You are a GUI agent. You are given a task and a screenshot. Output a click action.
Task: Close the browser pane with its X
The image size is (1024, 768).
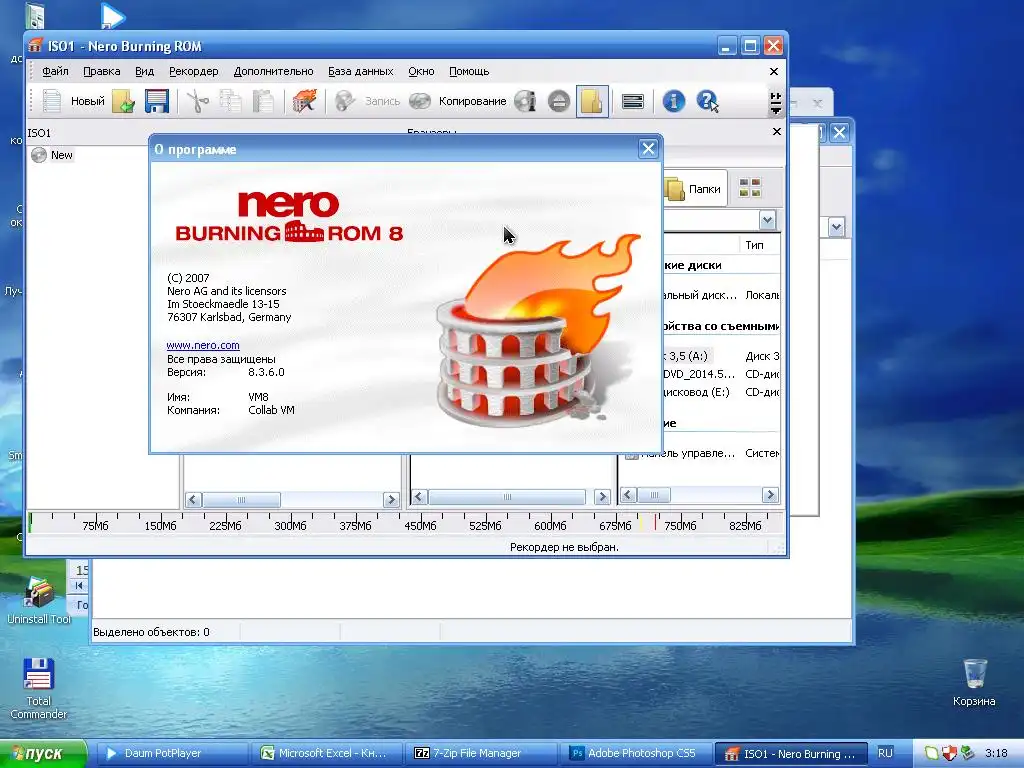[776, 131]
